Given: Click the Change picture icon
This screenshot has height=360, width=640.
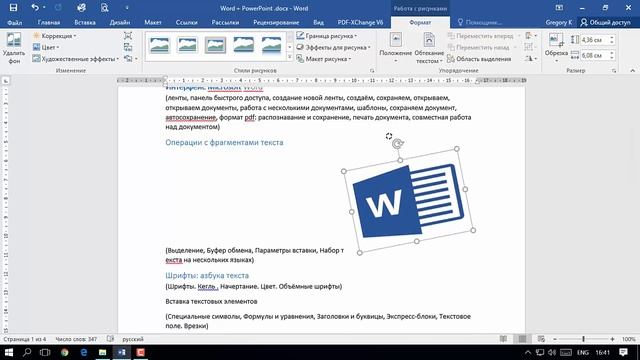Looking at the screenshot, I should click(128, 47).
